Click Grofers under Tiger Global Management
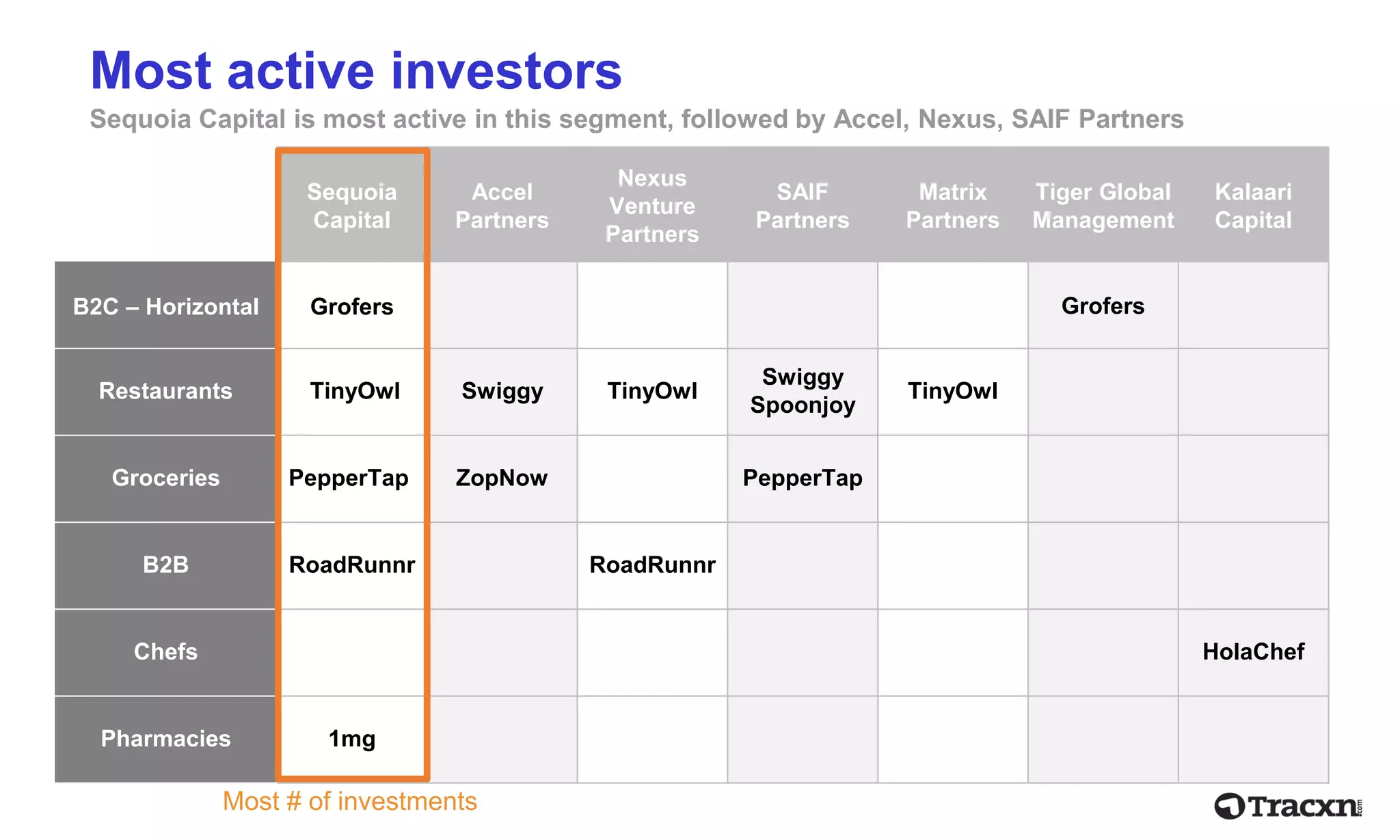This screenshot has width=1400, height=840. [x=1103, y=306]
